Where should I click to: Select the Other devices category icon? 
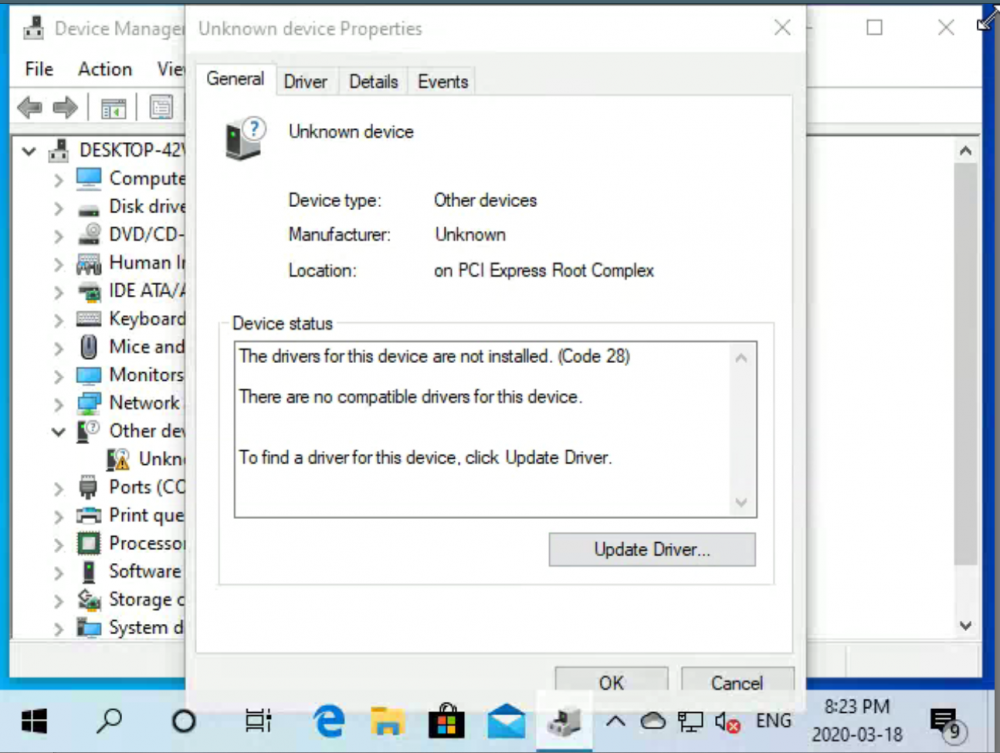click(x=89, y=431)
